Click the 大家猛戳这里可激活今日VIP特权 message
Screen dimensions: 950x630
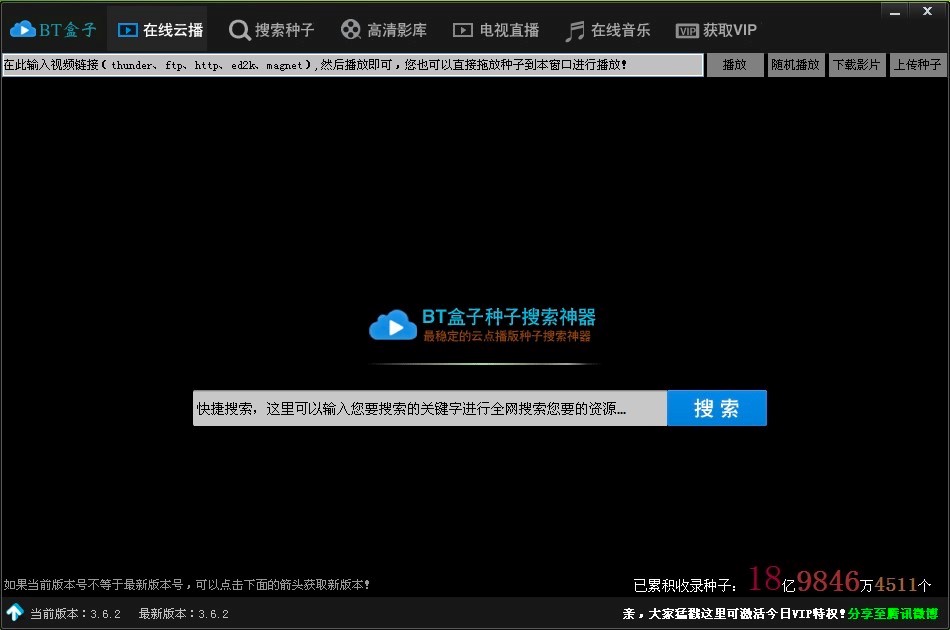coord(734,614)
